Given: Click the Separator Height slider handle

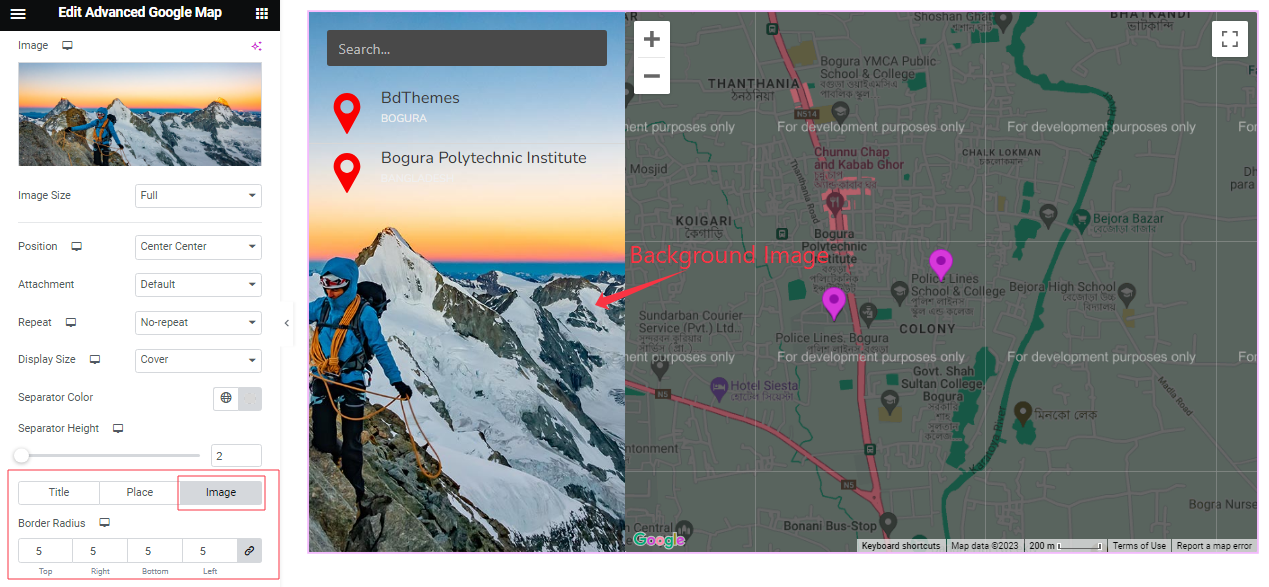Looking at the screenshot, I should 21,456.
